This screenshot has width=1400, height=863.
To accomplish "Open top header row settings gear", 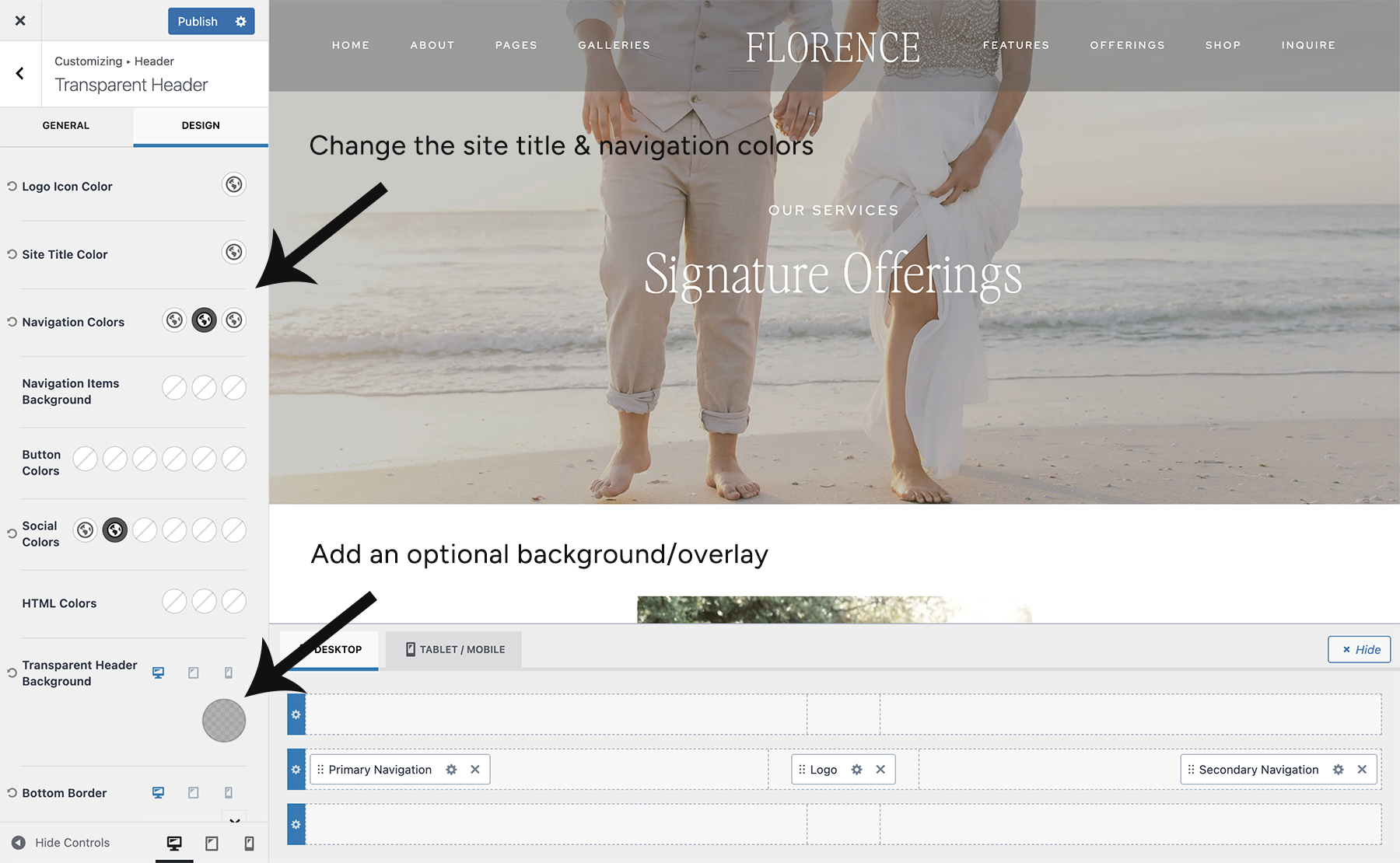I will (x=296, y=715).
